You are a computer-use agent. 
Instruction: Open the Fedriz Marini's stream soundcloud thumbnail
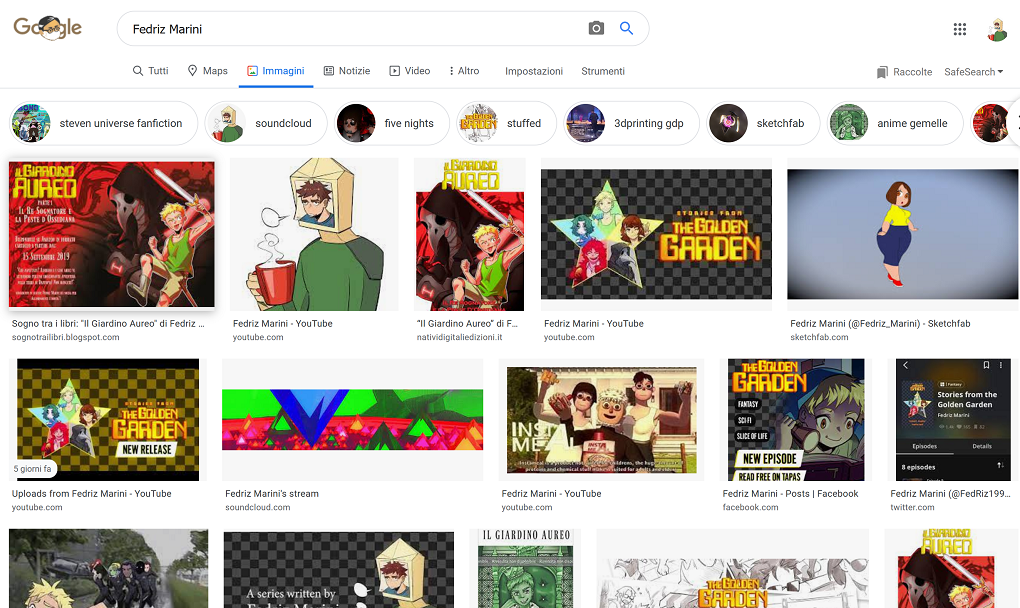point(352,419)
